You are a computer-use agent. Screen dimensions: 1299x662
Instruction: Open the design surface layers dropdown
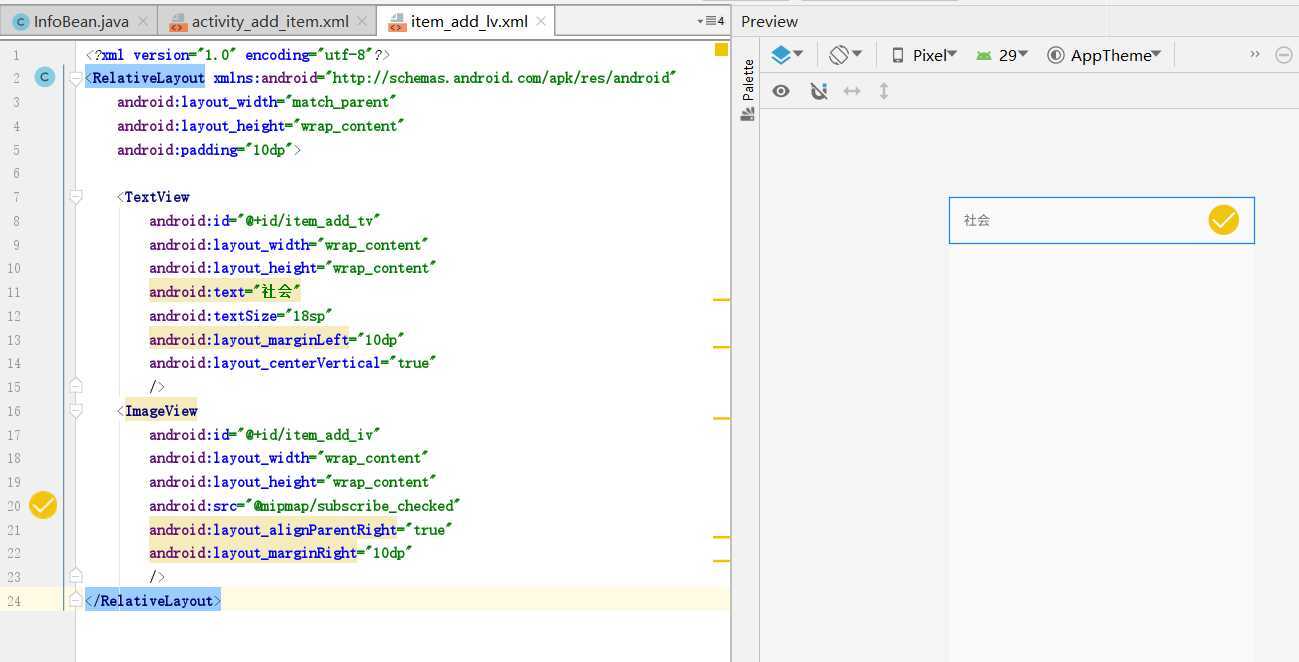(787, 55)
